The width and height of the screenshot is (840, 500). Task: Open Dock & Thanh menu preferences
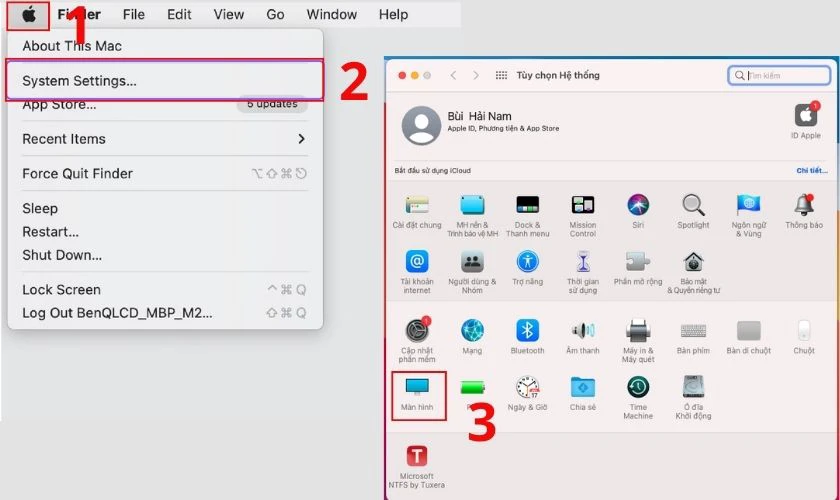pos(527,205)
